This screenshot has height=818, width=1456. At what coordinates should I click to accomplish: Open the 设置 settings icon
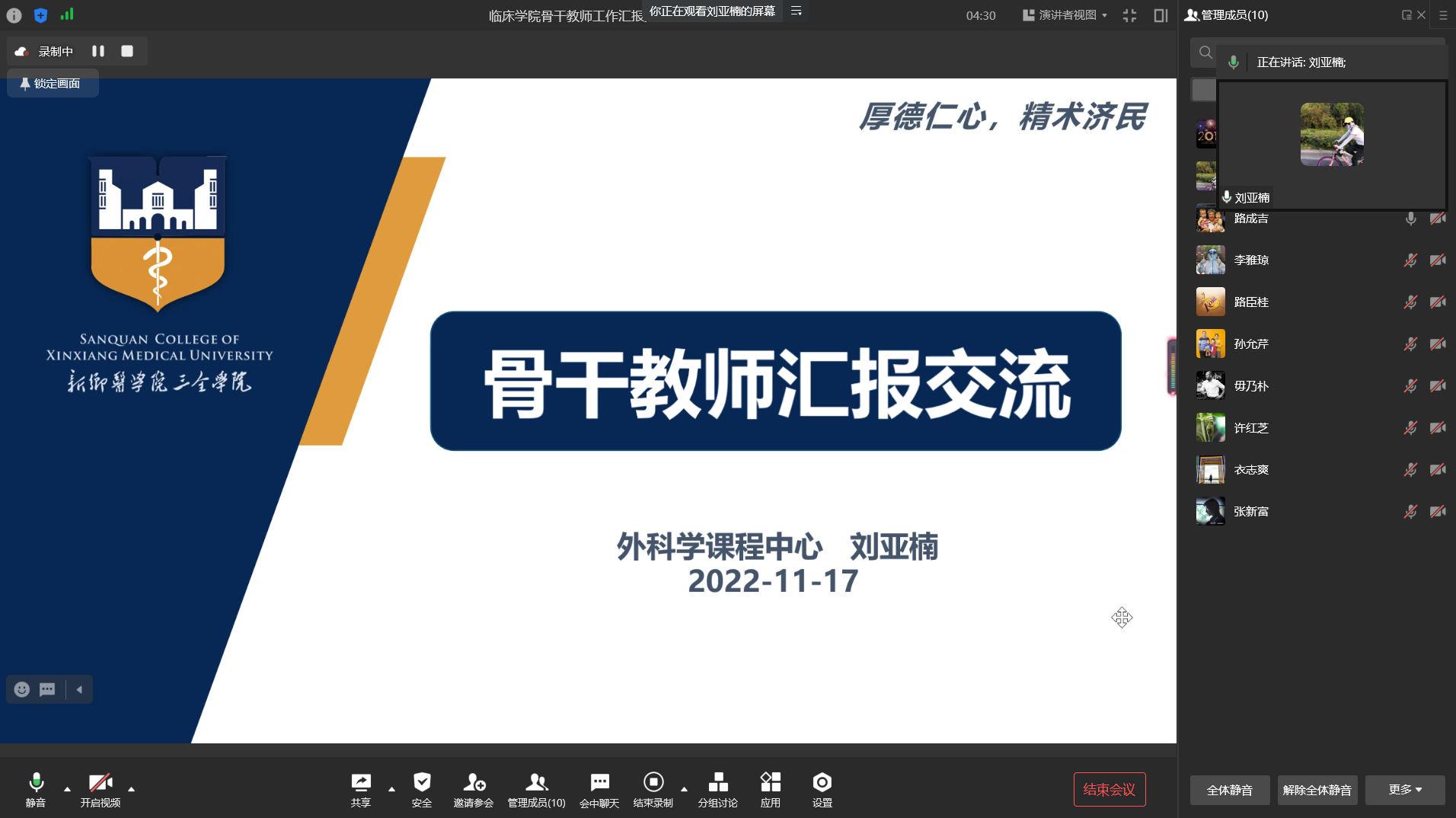[x=822, y=783]
